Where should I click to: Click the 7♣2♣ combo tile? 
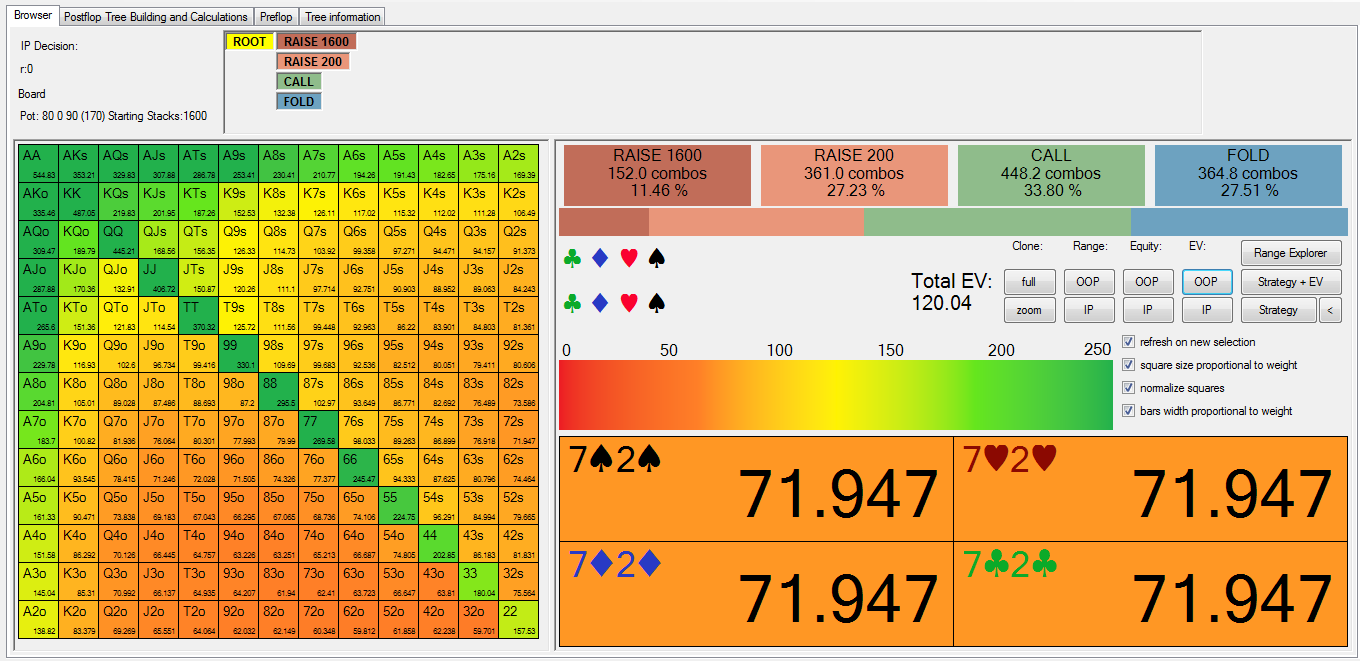(x=1150, y=594)
